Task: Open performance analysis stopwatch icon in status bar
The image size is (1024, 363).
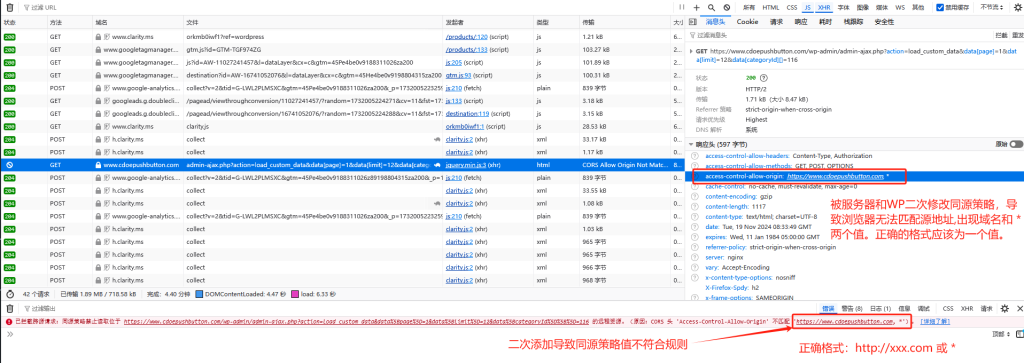Action: click(x=9, y=294)
